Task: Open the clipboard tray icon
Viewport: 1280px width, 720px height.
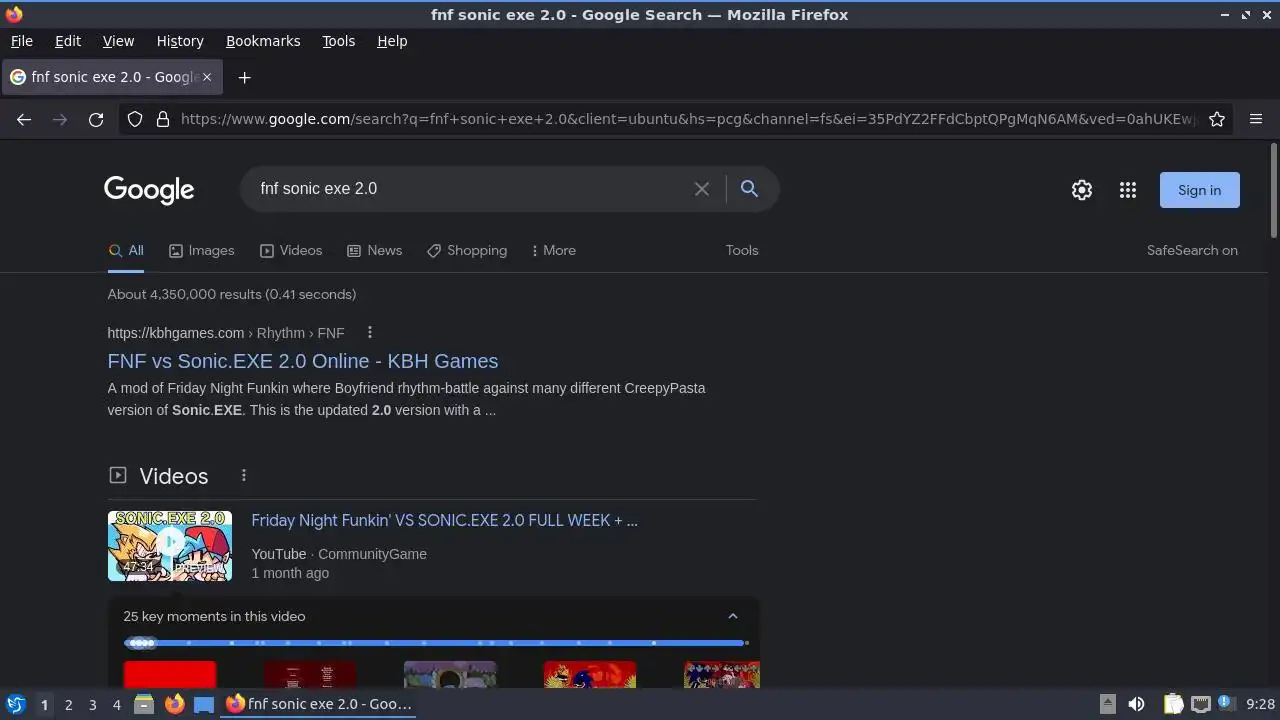Action: click(x=1173, y=704)
